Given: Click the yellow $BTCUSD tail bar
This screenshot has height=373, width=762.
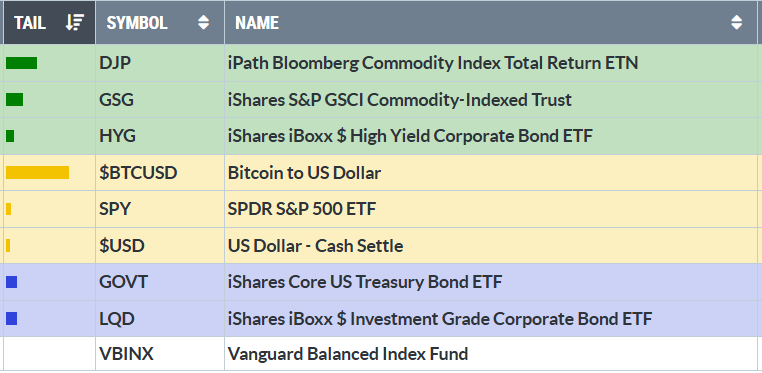Looking at the screenshot, I should [37, 172].
